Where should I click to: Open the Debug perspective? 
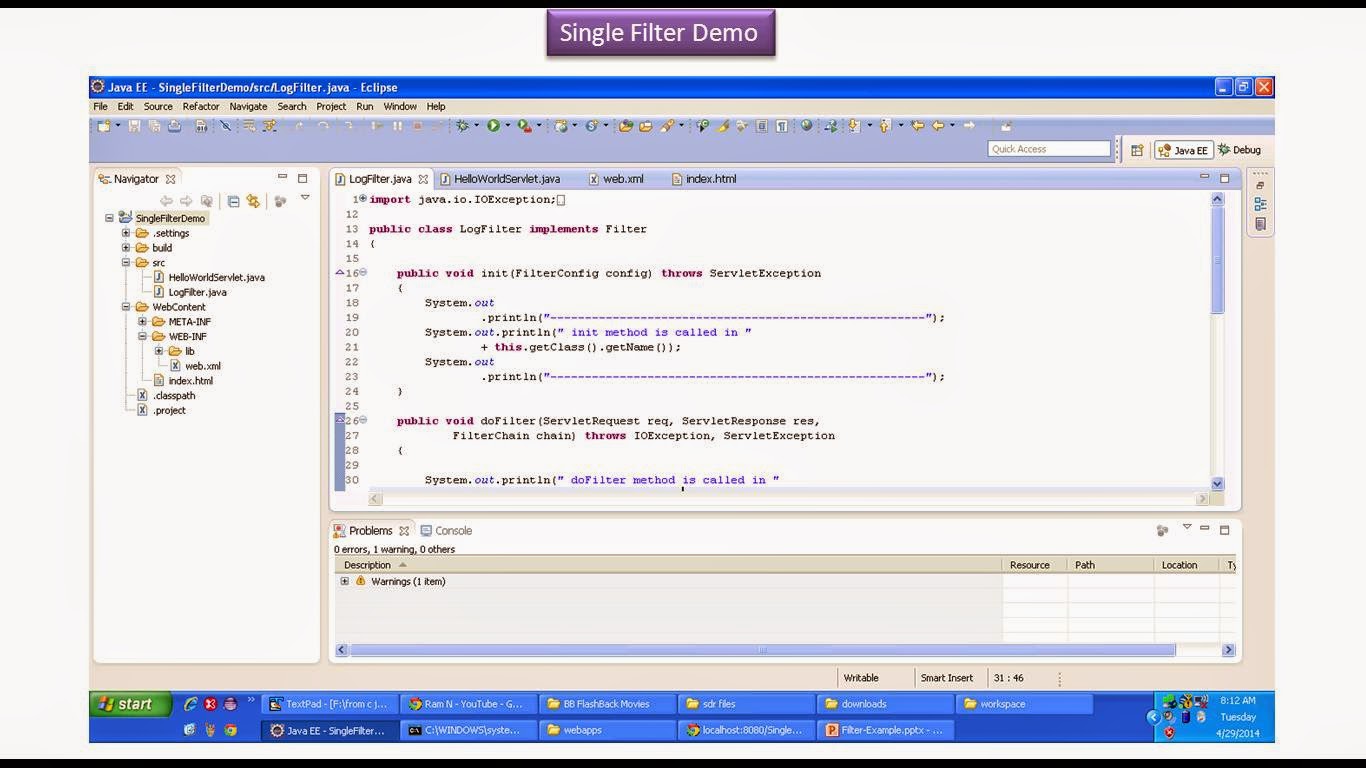pyautogui.click(x=1238, y=149)
